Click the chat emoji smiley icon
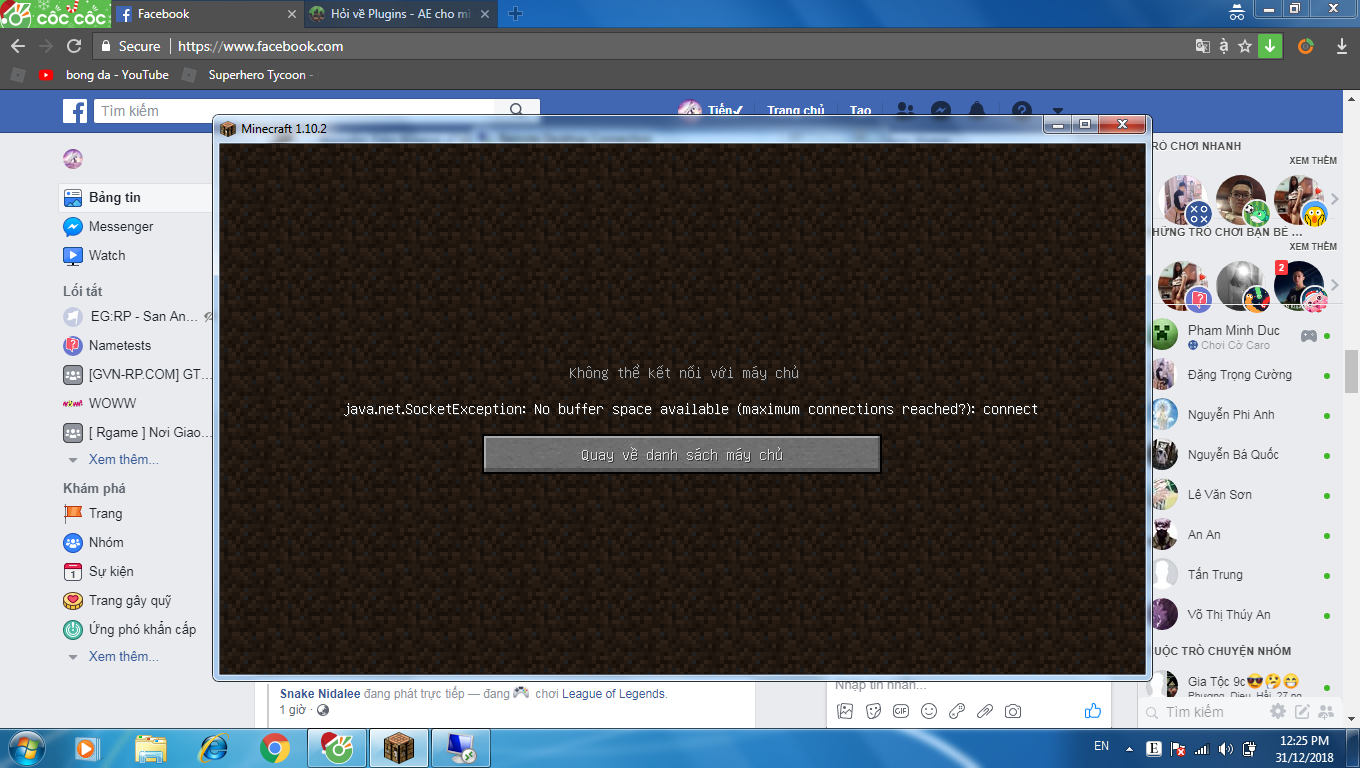 click(929, 711)
